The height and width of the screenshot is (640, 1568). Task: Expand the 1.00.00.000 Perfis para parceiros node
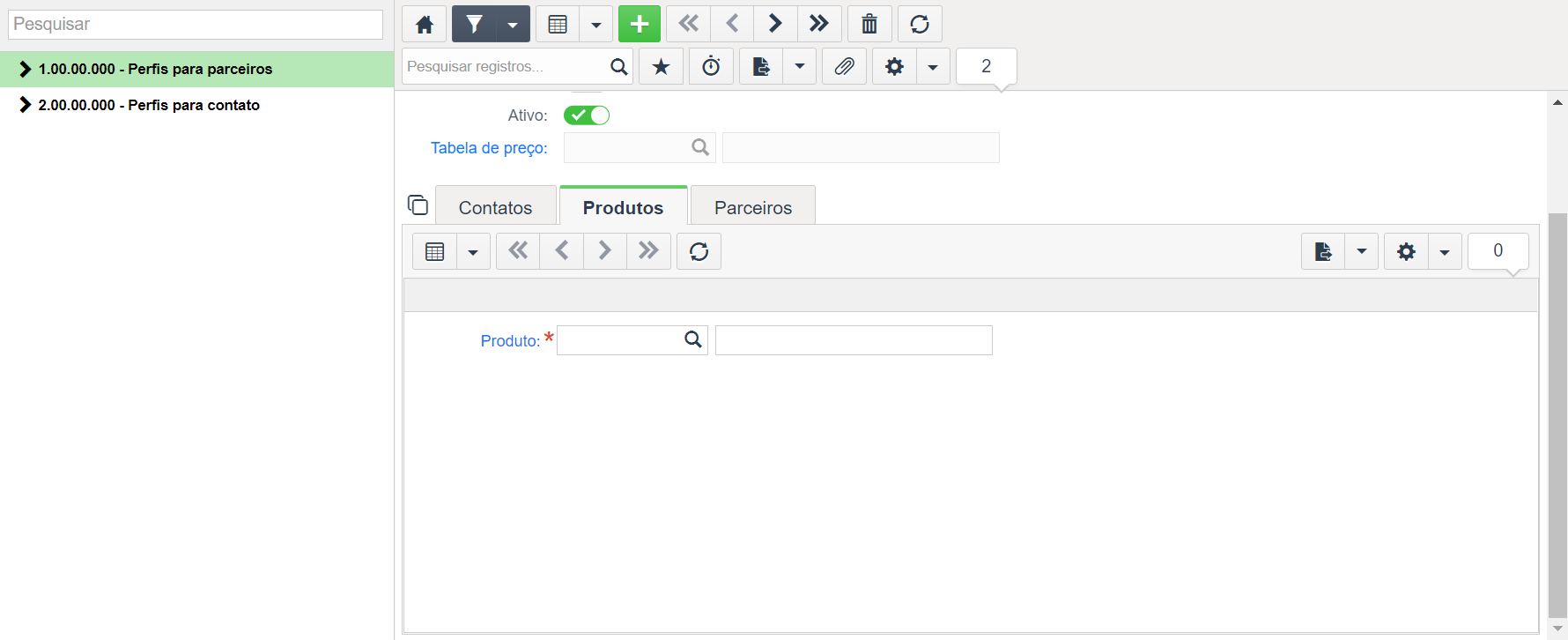click(x=25, y=69)
